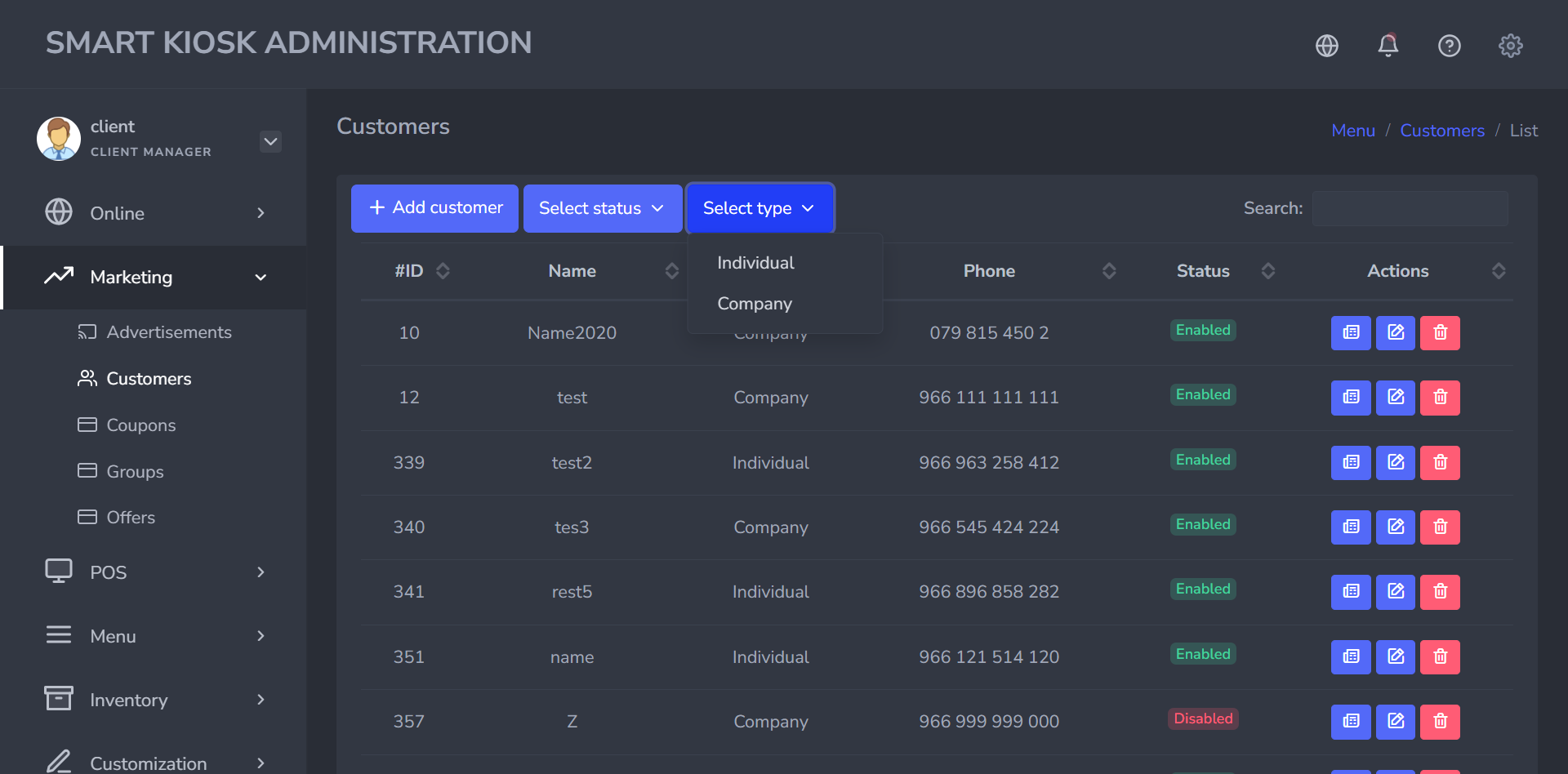Delete customer Name2020

pyautogui.click(x=1440, y=333)
